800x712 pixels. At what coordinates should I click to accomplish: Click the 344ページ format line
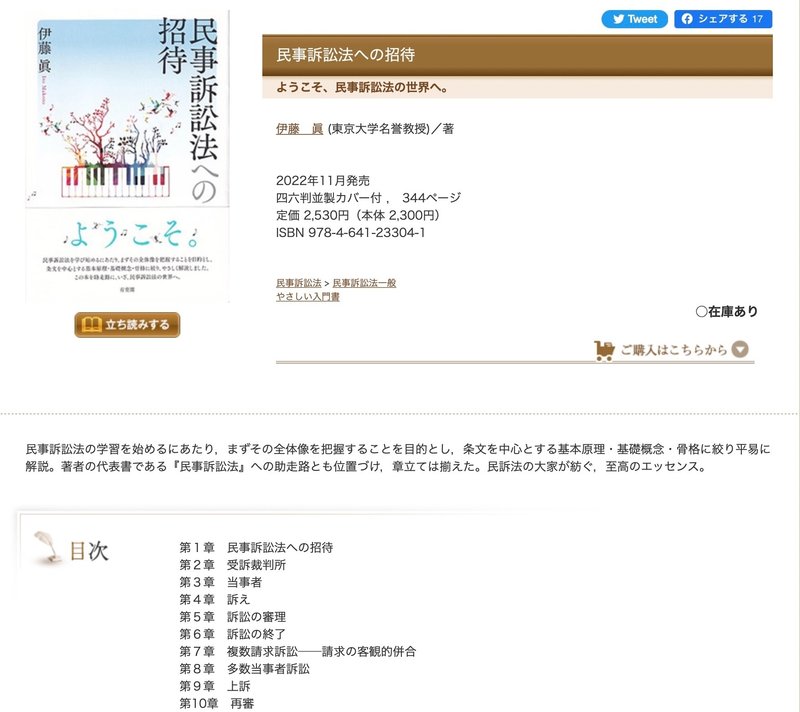[368, 198]
